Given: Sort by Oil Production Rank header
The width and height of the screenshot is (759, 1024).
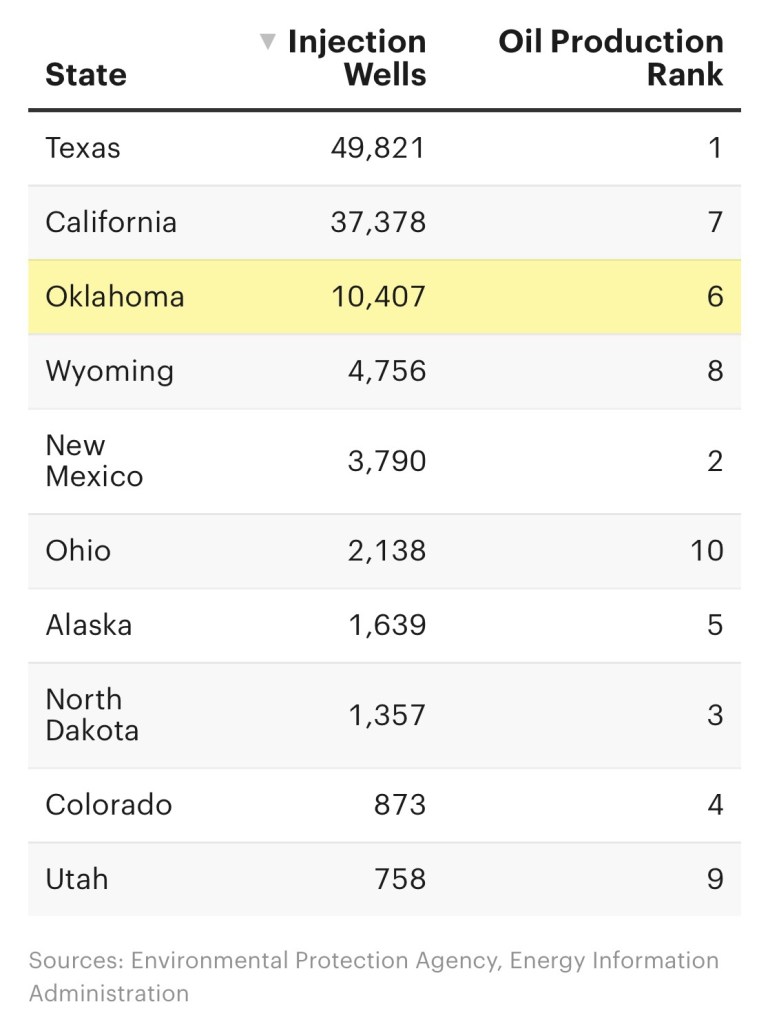Looking at the screenshot, I should (x=611, y=58).
